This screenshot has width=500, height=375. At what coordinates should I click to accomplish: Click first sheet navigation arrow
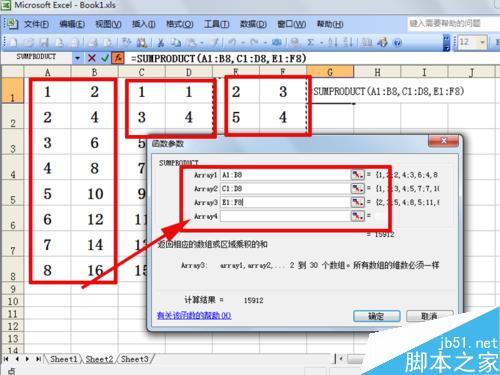pyautogui.click(x=6, y=359)
